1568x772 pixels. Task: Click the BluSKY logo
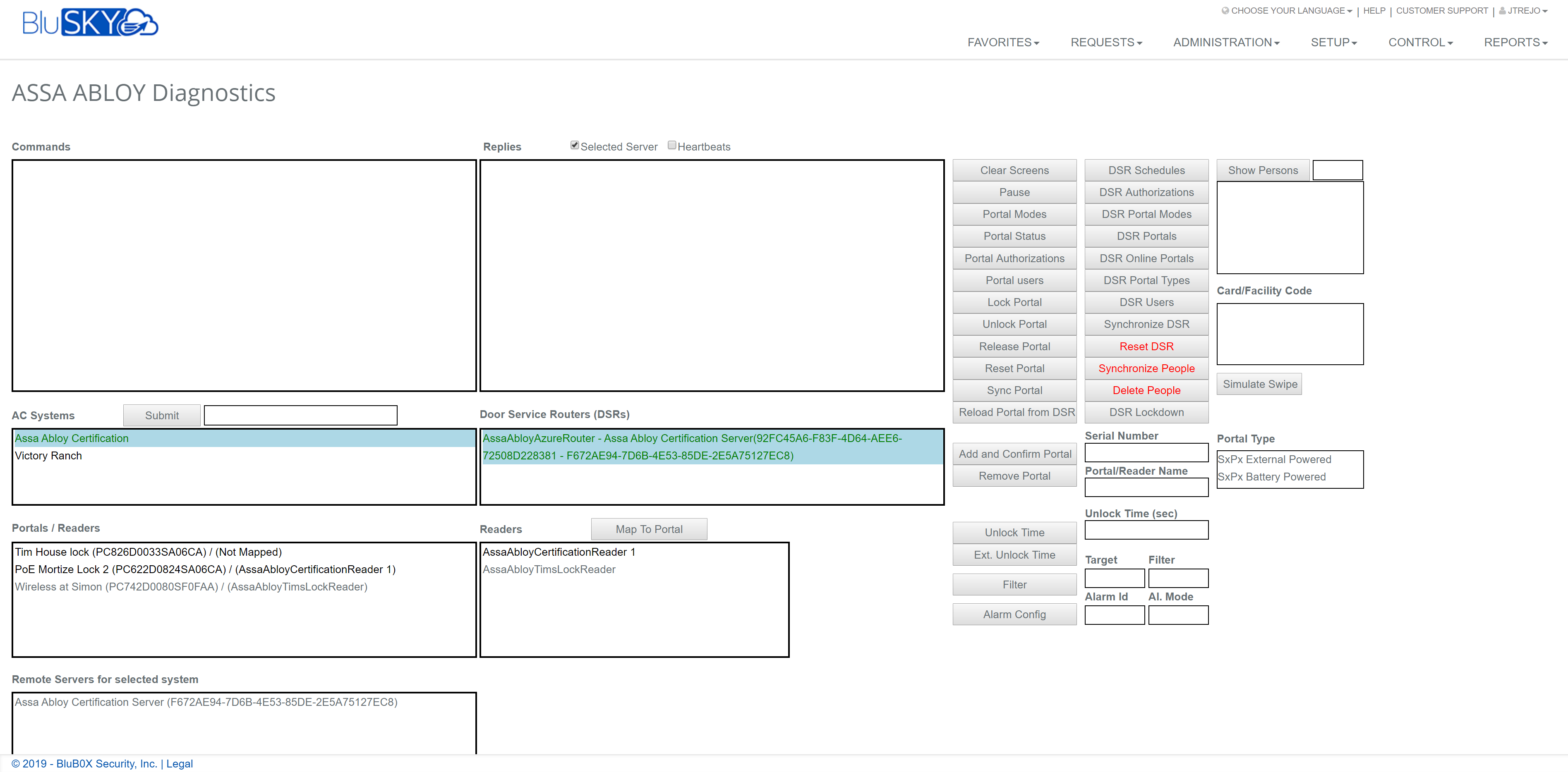coord(90,23)
